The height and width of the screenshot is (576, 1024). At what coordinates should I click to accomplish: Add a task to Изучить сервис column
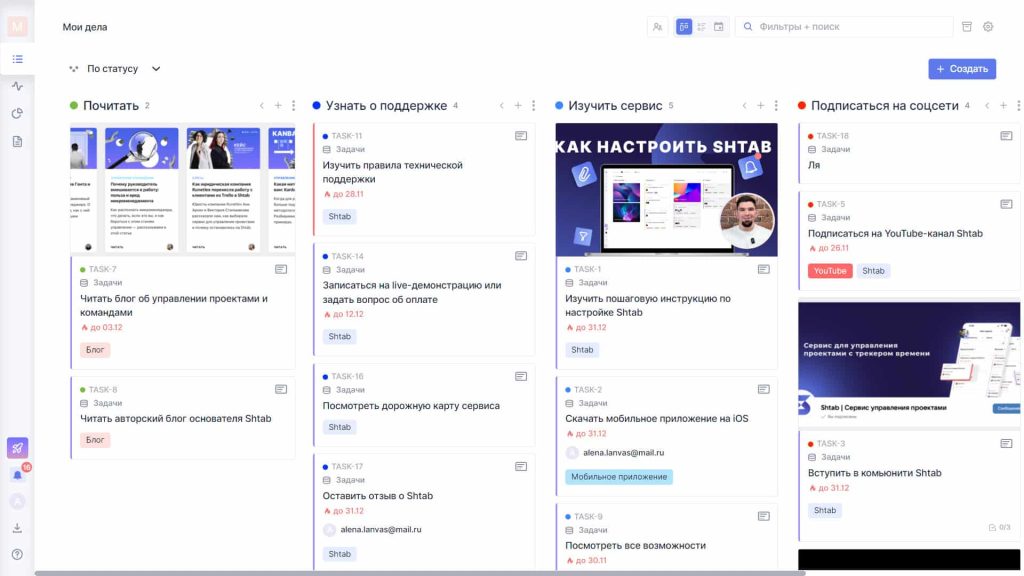[760, 106]
